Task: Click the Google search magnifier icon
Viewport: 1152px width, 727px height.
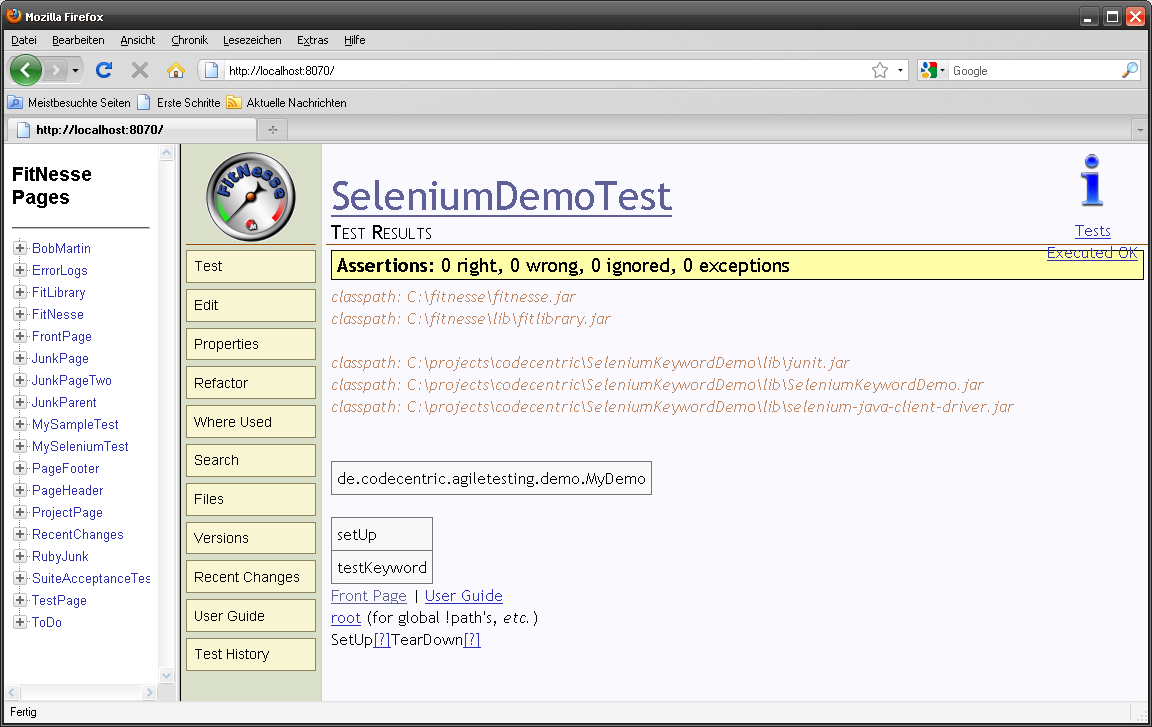Action: (x=1130, y=70)
